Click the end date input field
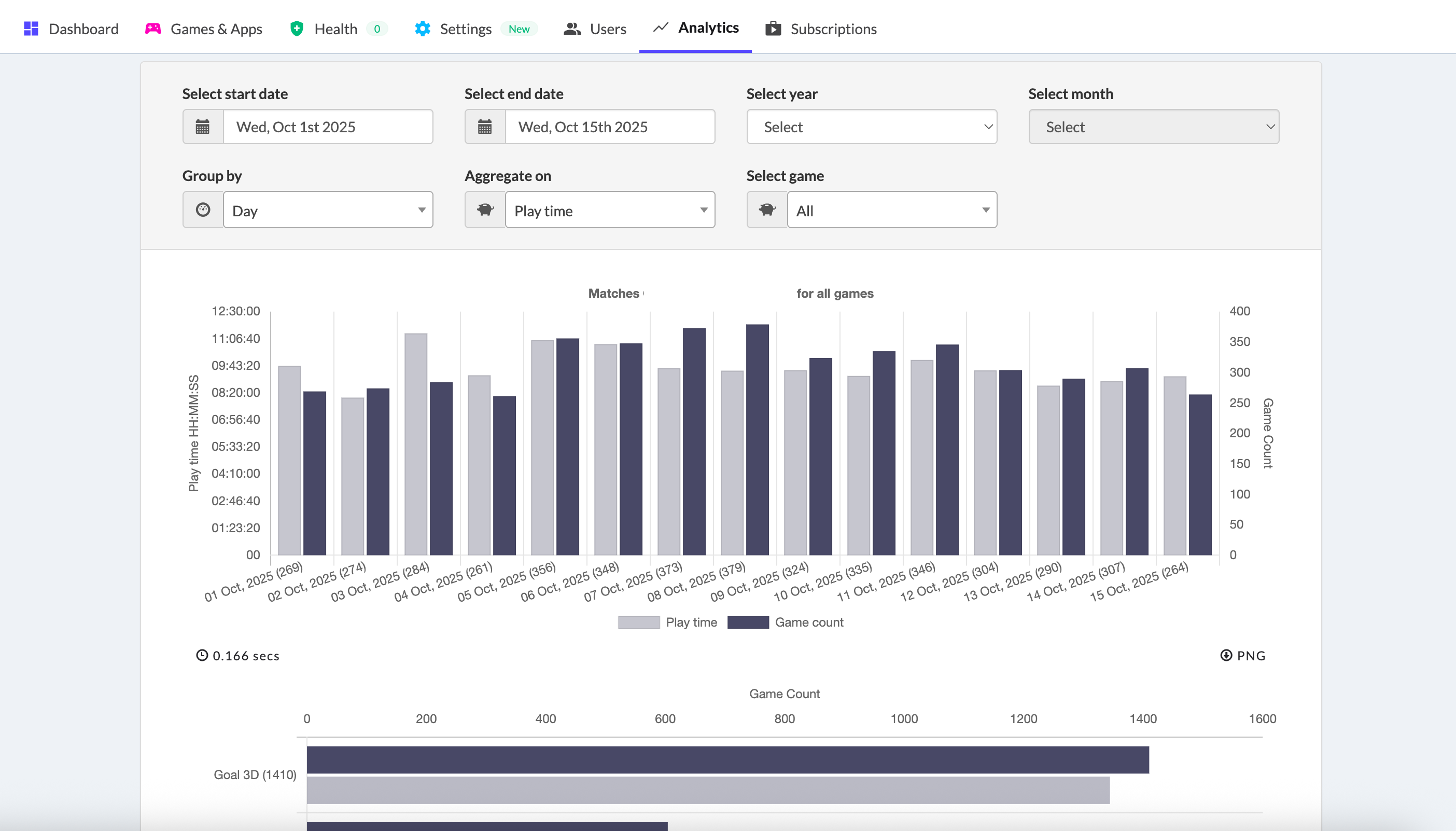The height and width of the screenshot is (831, 1456). coord(610,126)
